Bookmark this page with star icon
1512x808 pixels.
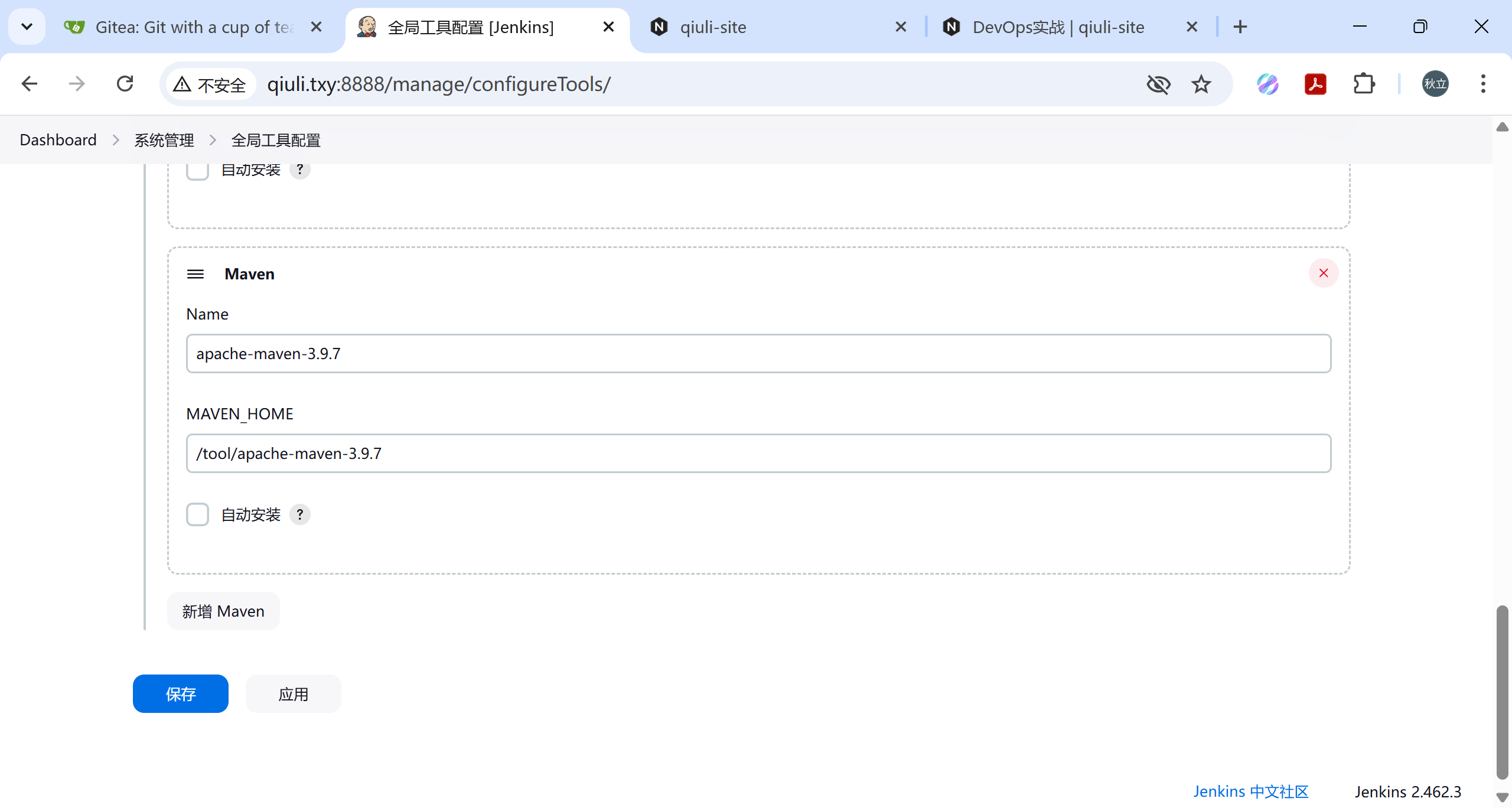click(1201, 84)
